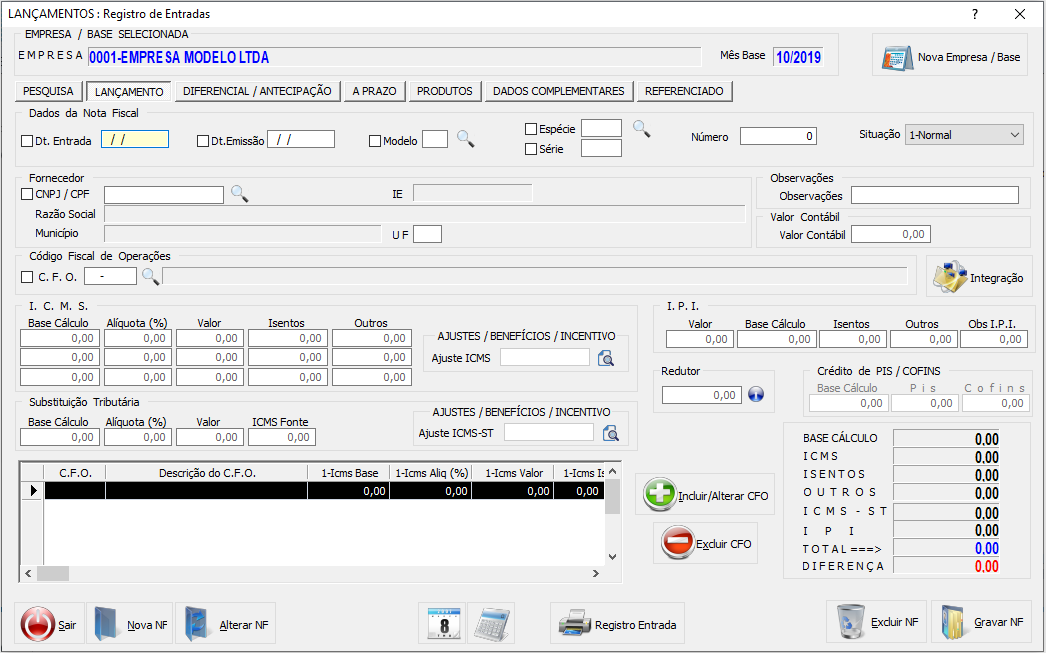
Task: Click the blue Redutor globe icon
Action: [x=756, y=395]
